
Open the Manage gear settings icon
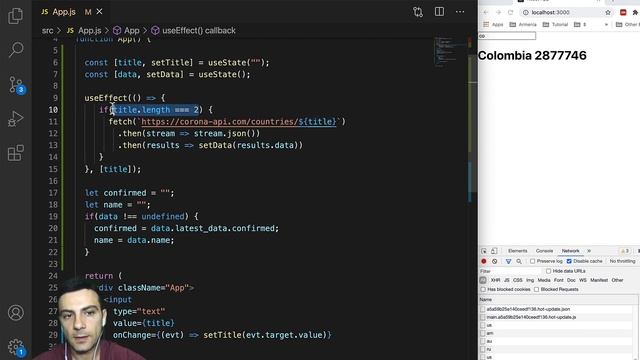(x=16, y=347)
